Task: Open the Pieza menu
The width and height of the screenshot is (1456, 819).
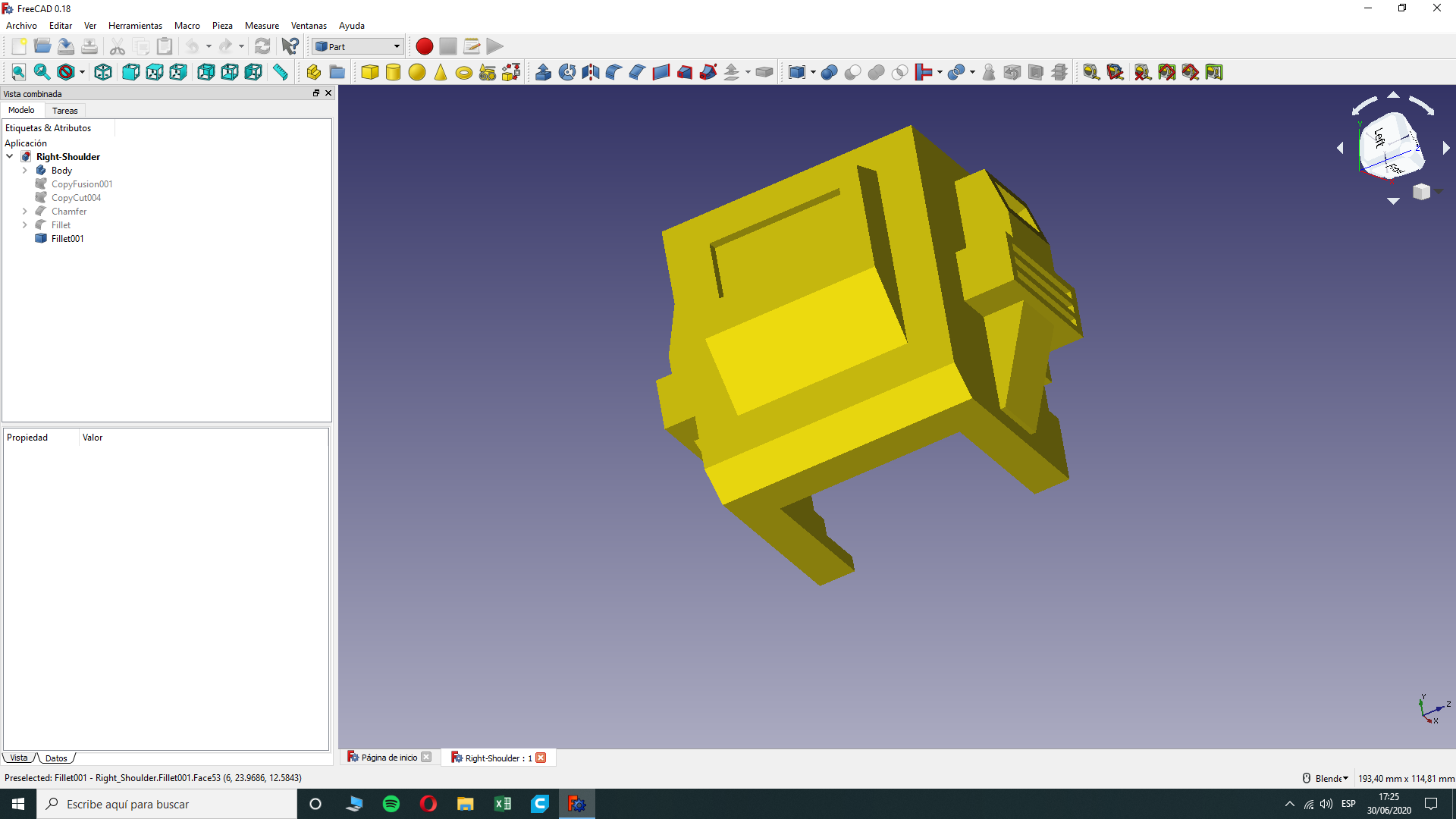Action: click(x=222, y=26)
